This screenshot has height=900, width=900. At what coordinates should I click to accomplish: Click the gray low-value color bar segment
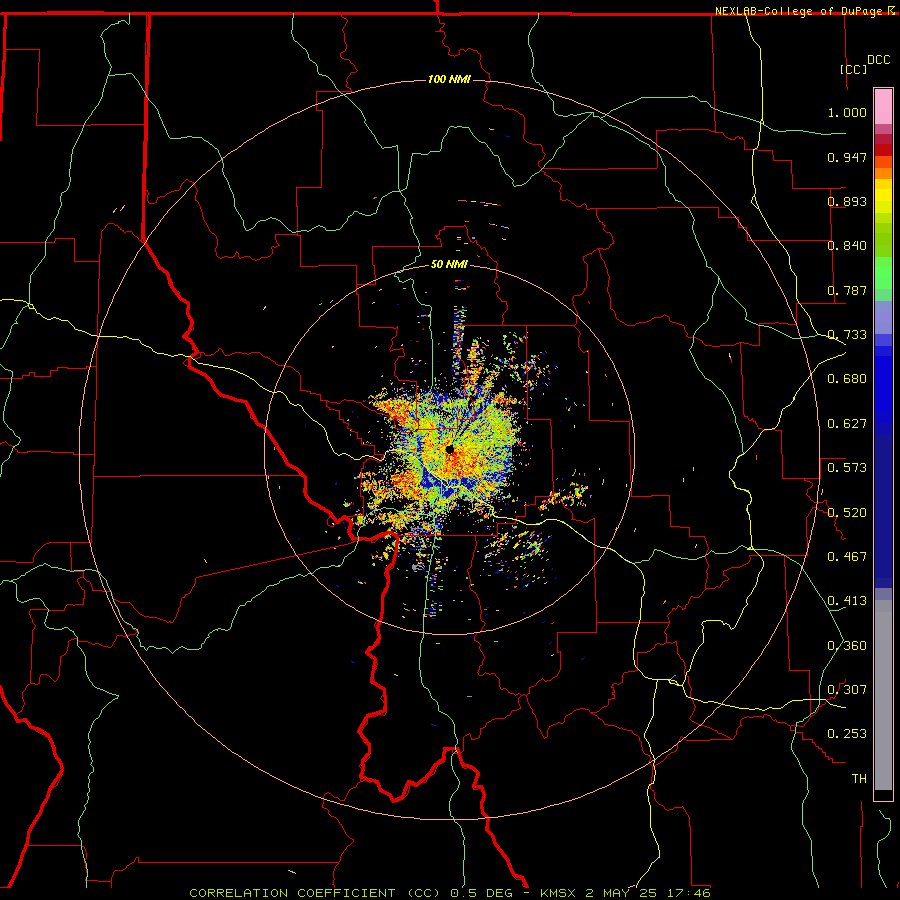883,695
